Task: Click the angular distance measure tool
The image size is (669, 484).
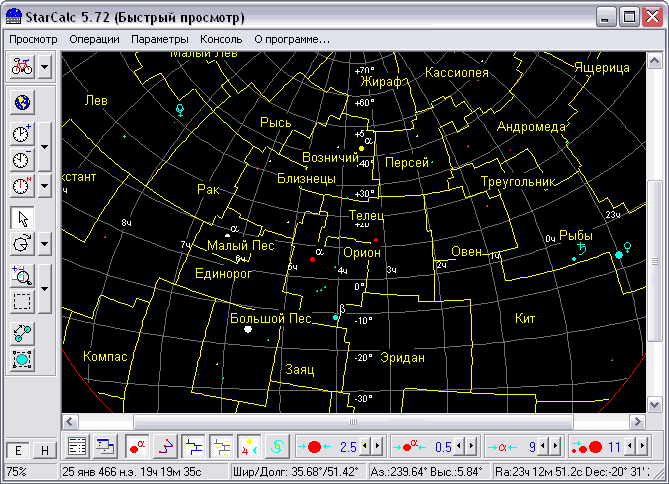Action: click(x=22, y=333)
